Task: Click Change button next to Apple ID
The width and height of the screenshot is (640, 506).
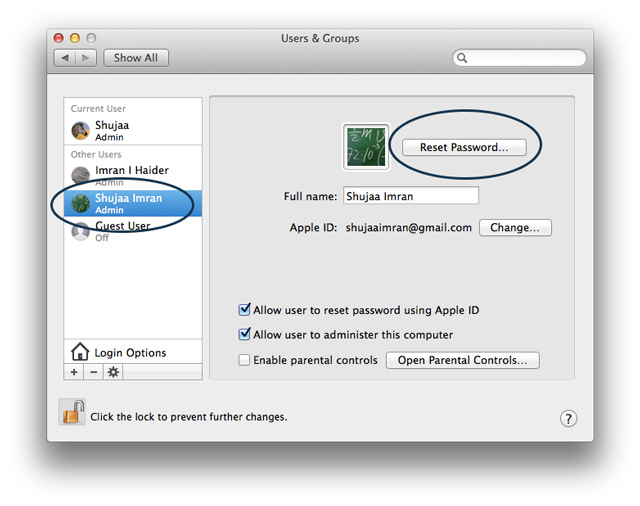Action: tap(515, 227)
